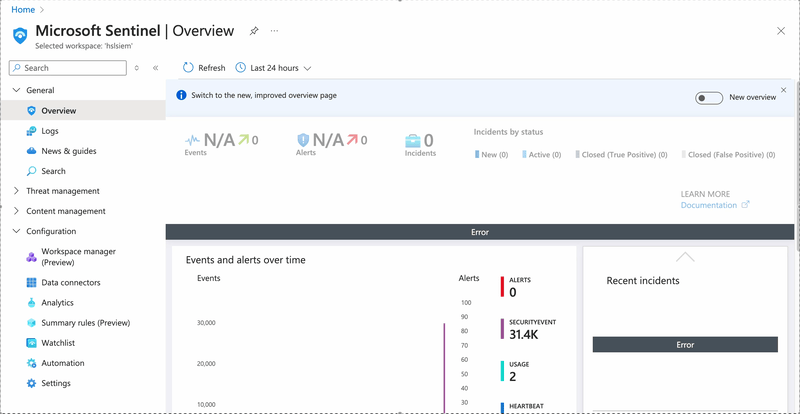Click the sidebar expand/collapse diamond icon
This screenshot has width=800, height=414.
(x=137, y=68)
